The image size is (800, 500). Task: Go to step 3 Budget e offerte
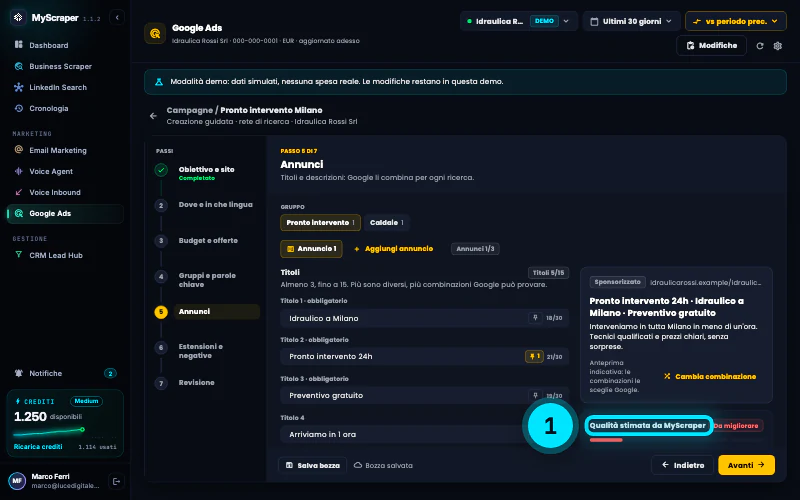coord(207,240)
